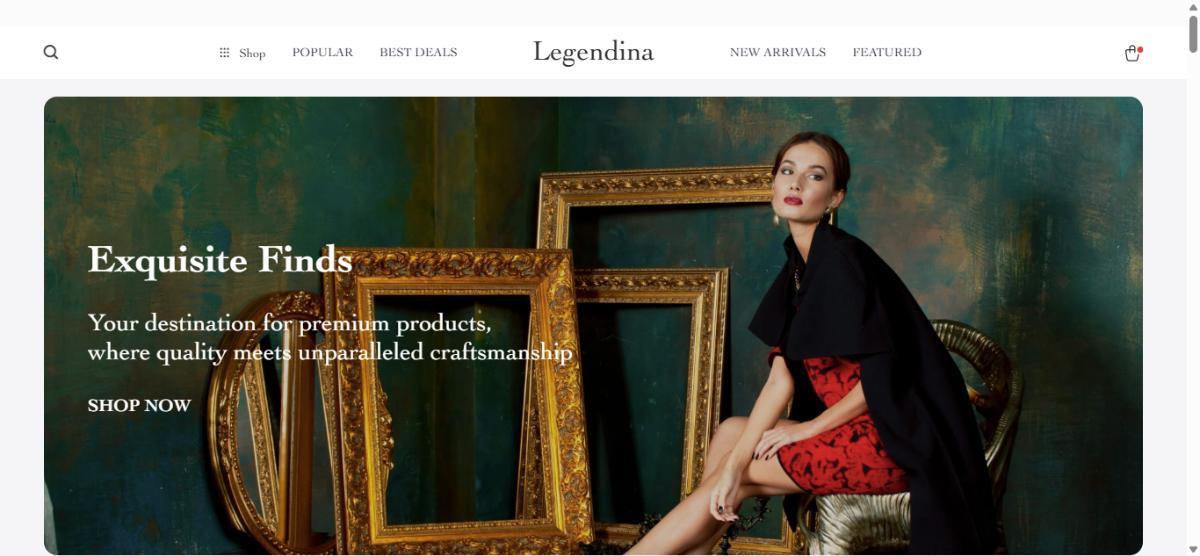Open the BEST DEALS page
This screenshot has height=556, width=1200.
[418, 52]
